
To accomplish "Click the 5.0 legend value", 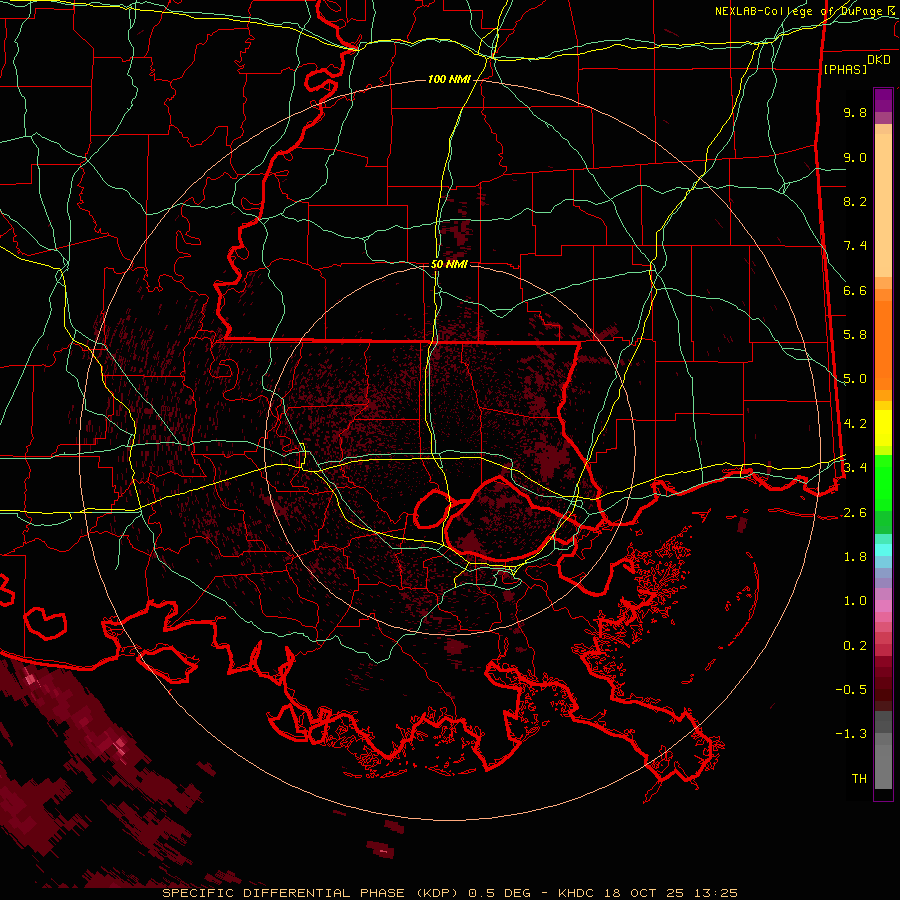I will (855, 379).
